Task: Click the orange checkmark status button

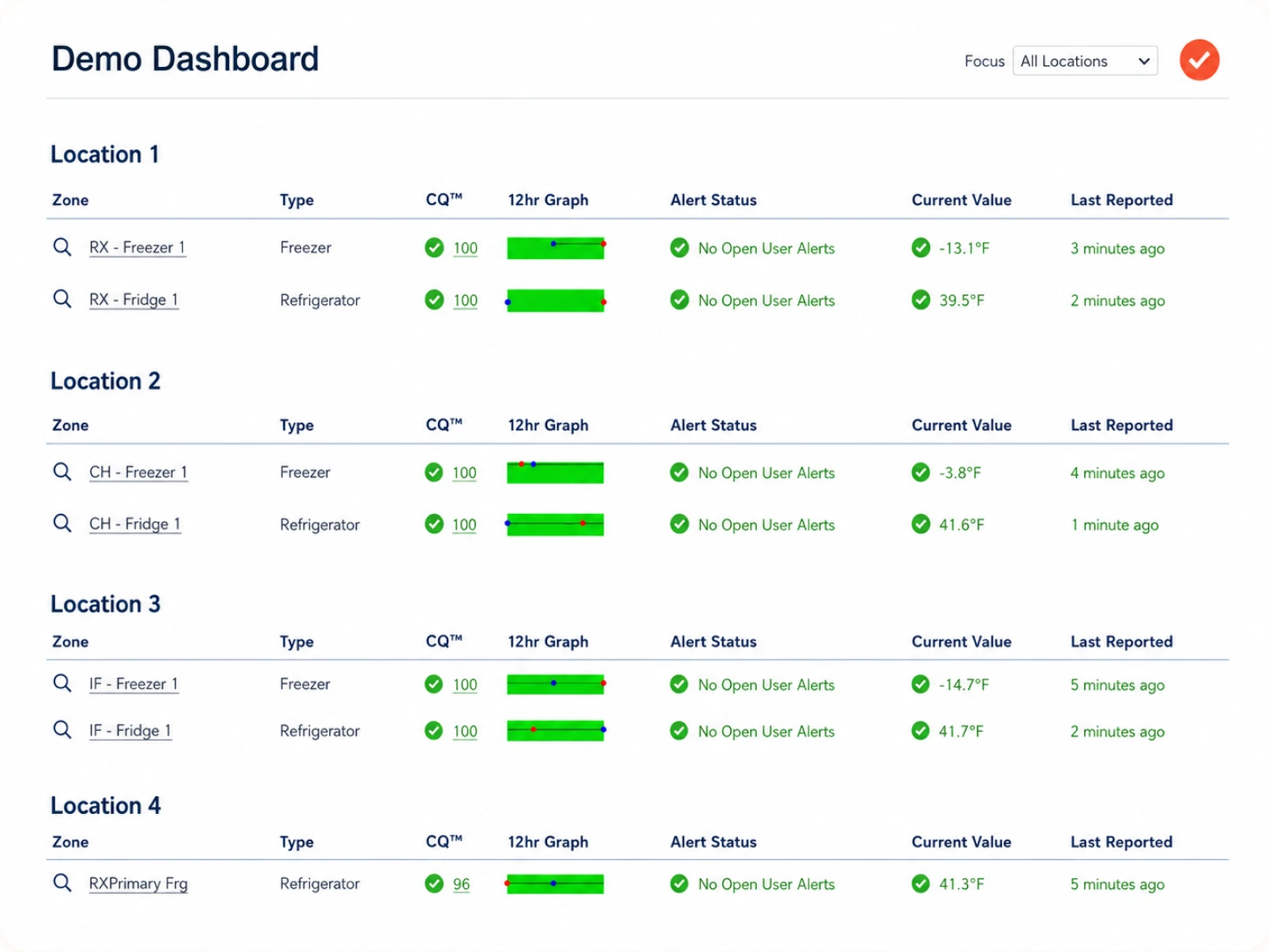Action: [1199, 60]
